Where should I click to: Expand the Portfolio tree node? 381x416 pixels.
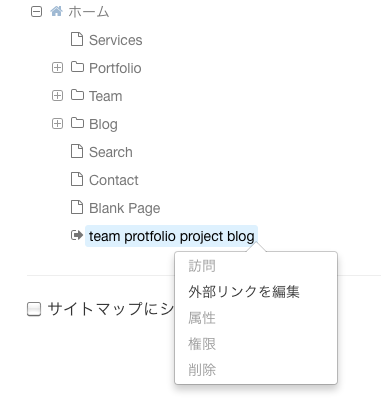(x=57, y=68)
